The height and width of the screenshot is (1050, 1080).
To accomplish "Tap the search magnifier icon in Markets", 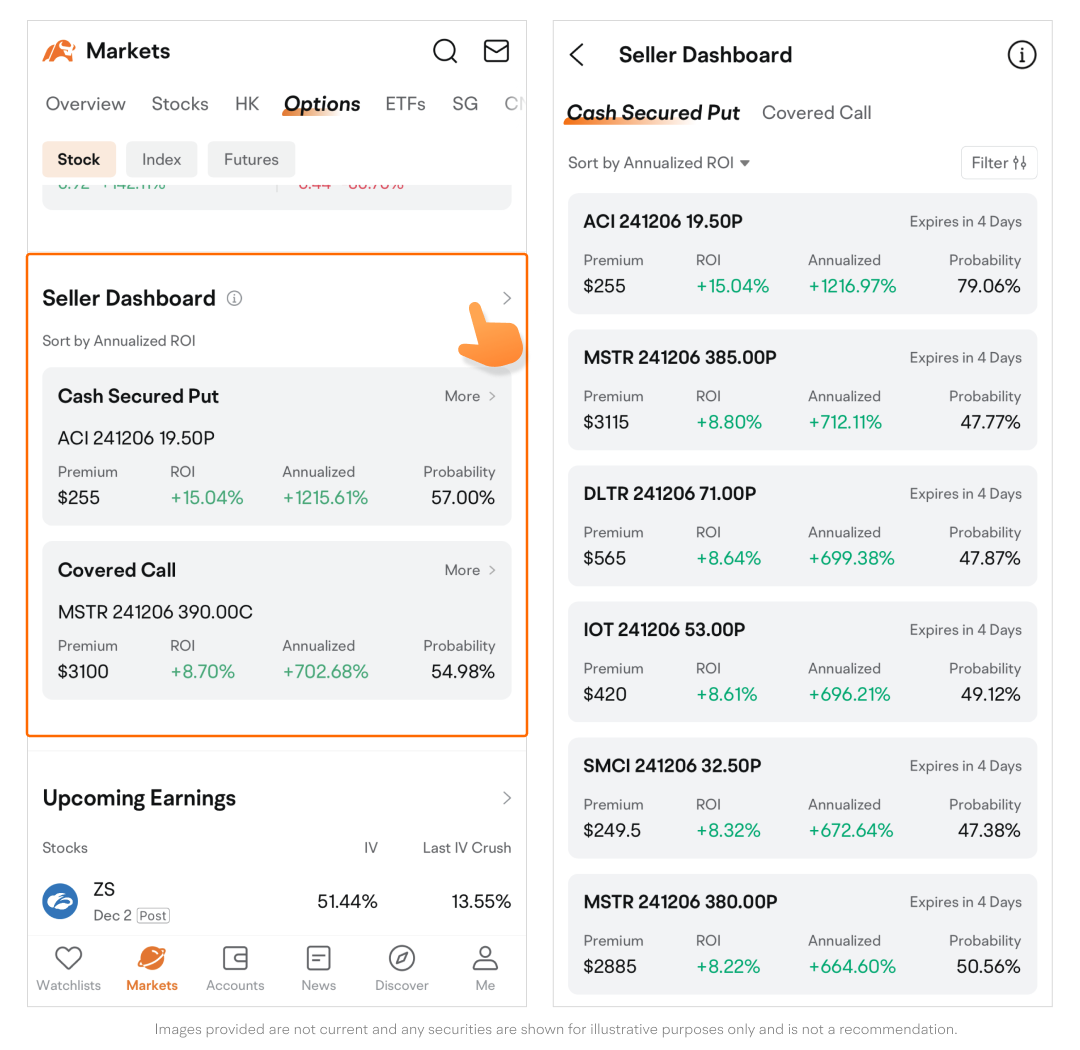I will (x=445, y=51).
